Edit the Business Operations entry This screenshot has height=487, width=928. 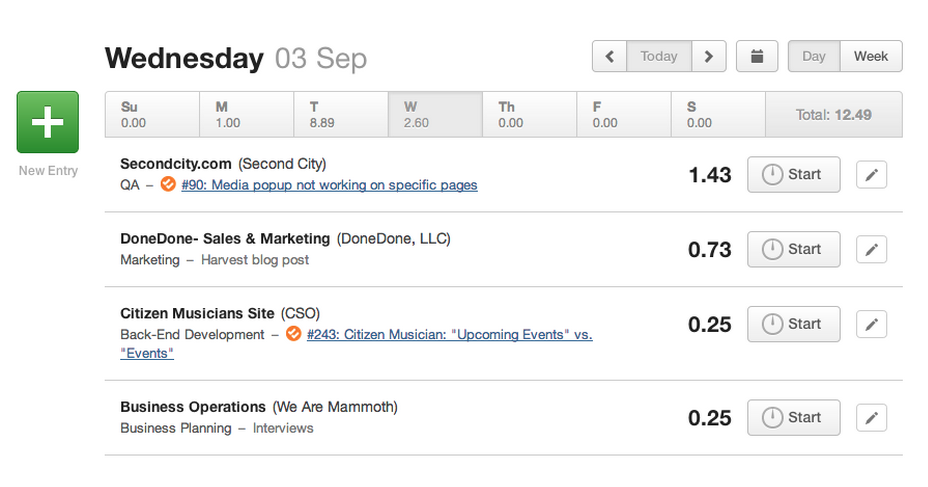(x=871, y=418)
